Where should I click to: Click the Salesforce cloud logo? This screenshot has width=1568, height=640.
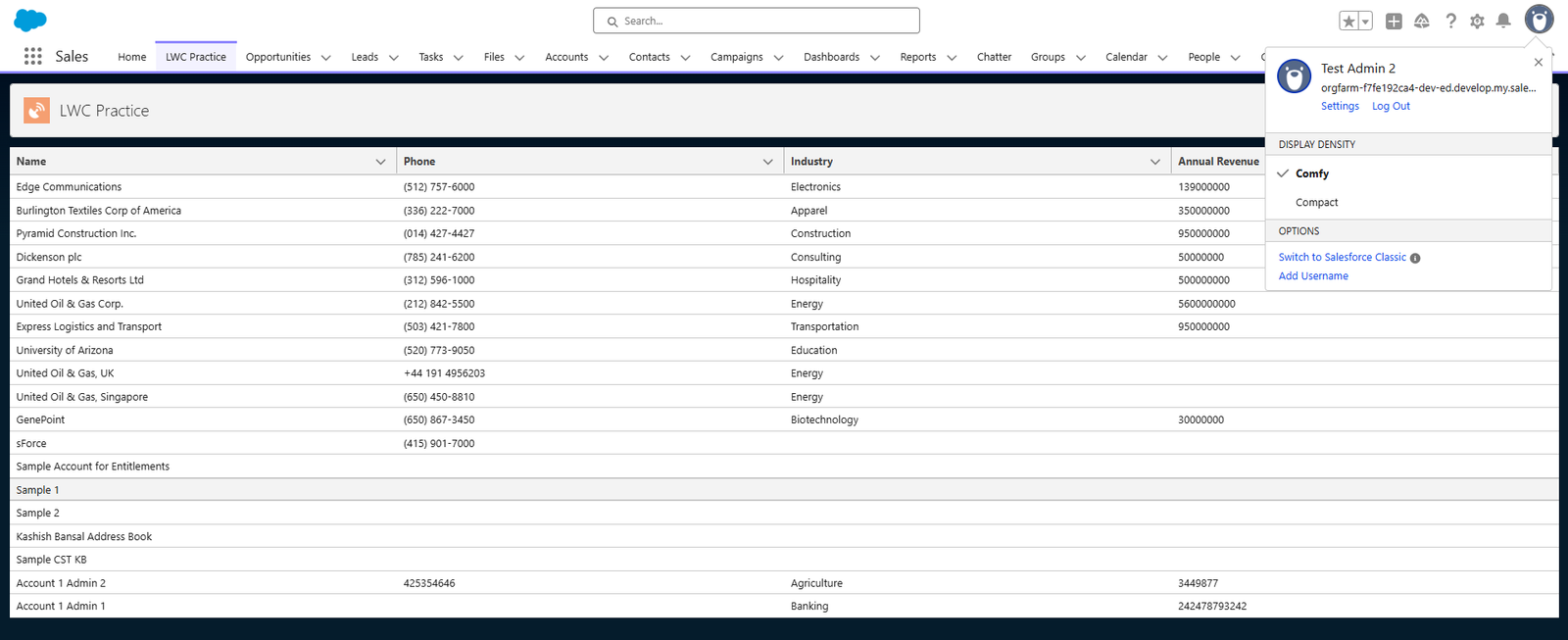30,20
